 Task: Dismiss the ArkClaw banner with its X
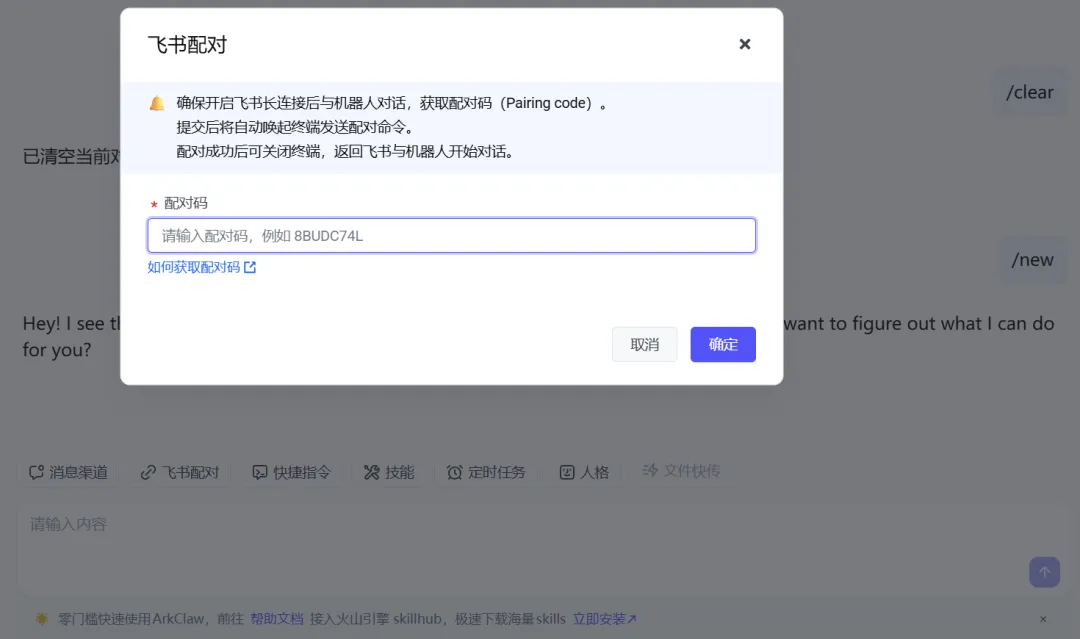tap(1043, 619)
